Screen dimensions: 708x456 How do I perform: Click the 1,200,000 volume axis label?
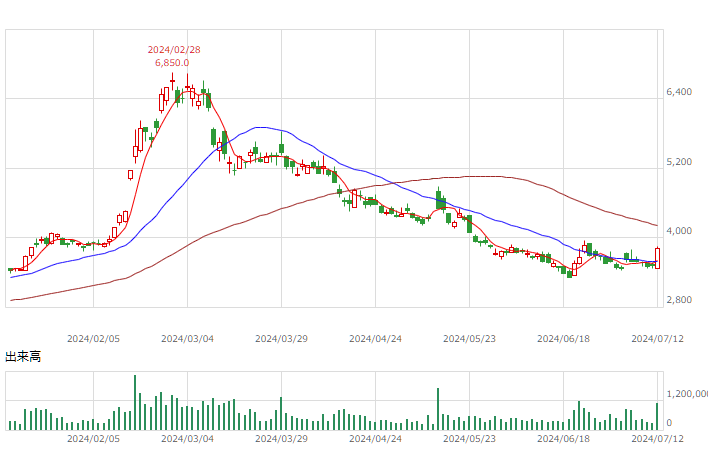[687, 394]
